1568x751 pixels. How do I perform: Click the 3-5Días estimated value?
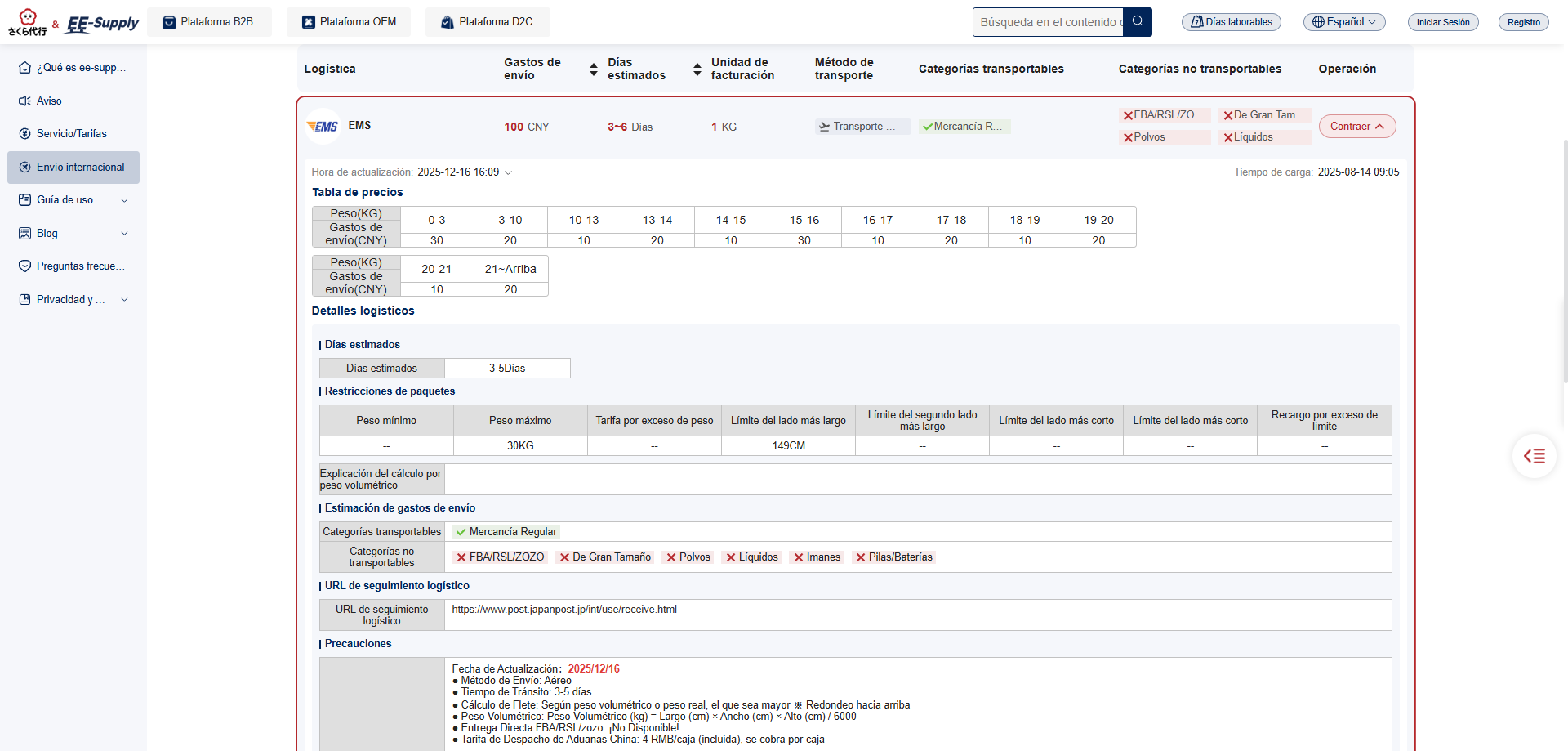click(507, 369)
